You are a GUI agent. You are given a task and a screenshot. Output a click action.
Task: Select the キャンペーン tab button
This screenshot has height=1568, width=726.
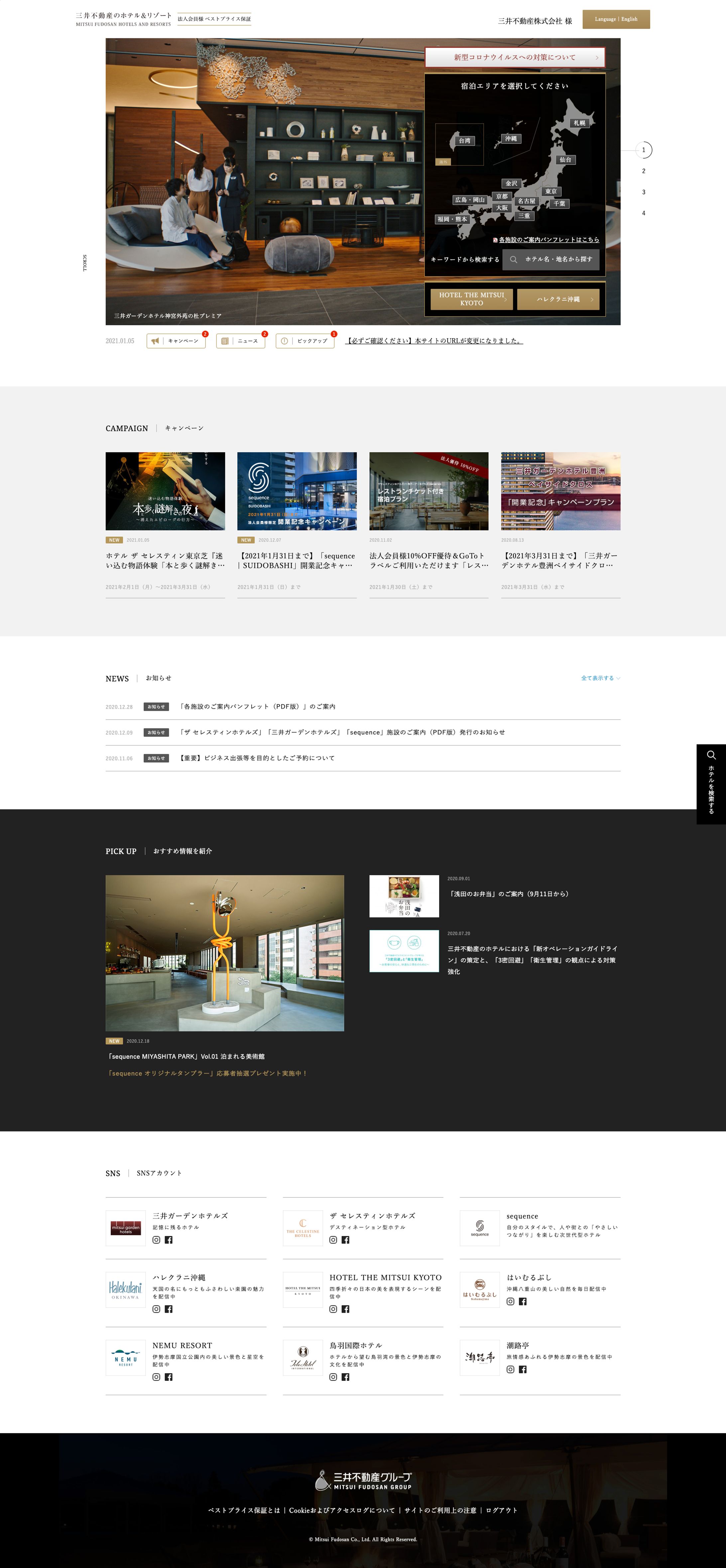[177, 341]
